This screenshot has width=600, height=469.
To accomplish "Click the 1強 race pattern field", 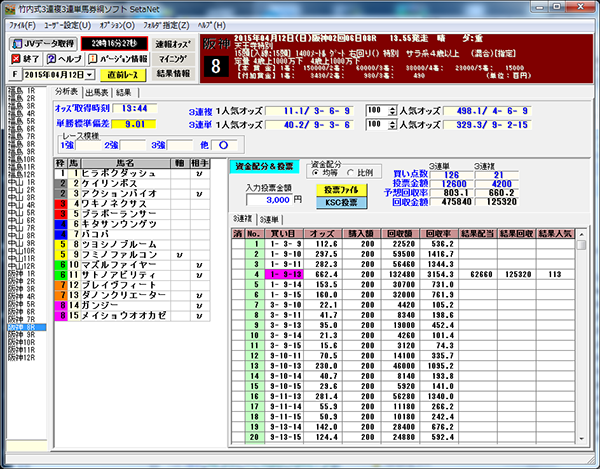I will click(x=88, y=145).
